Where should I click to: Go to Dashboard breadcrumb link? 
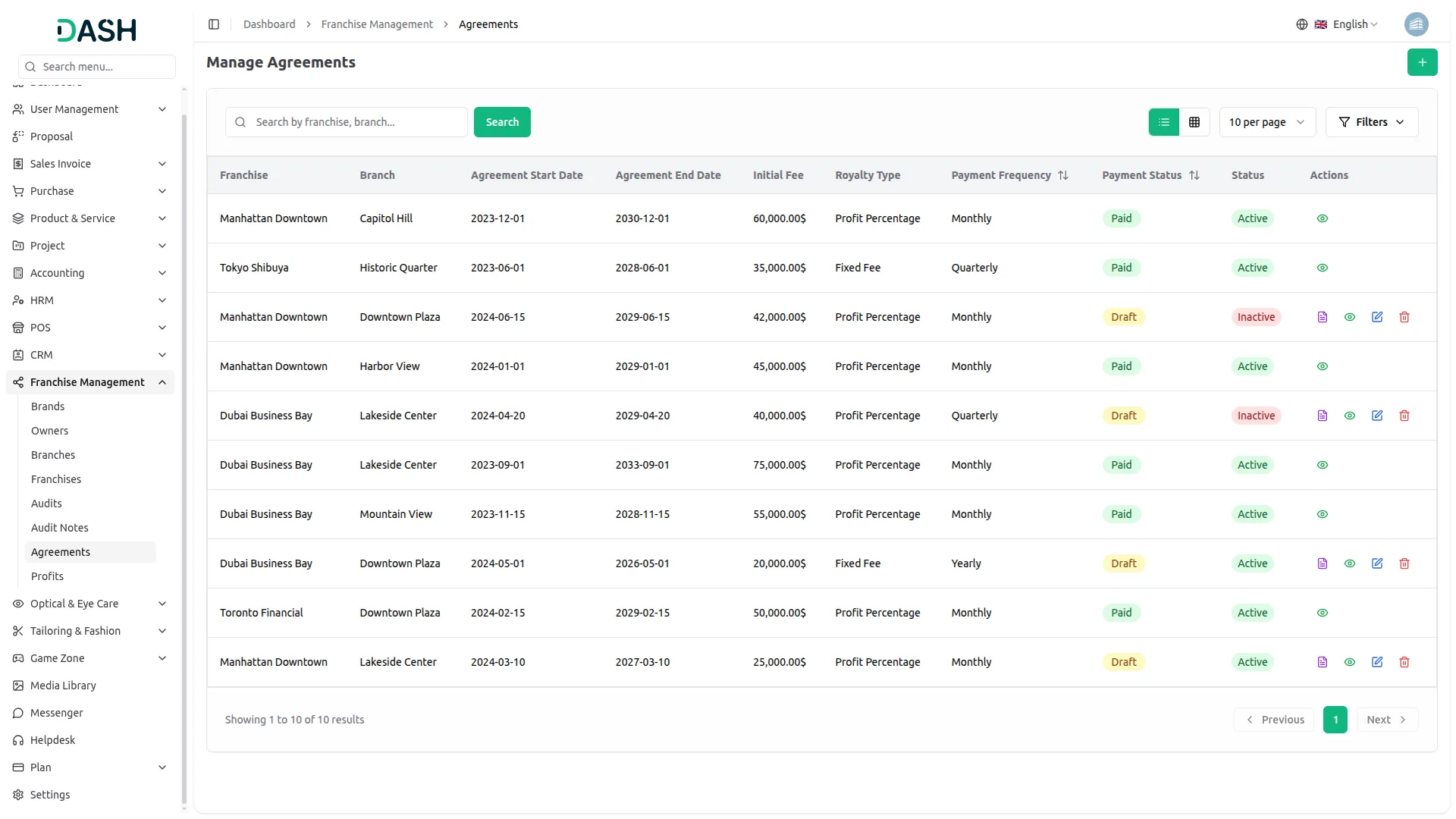pos(269,24)
